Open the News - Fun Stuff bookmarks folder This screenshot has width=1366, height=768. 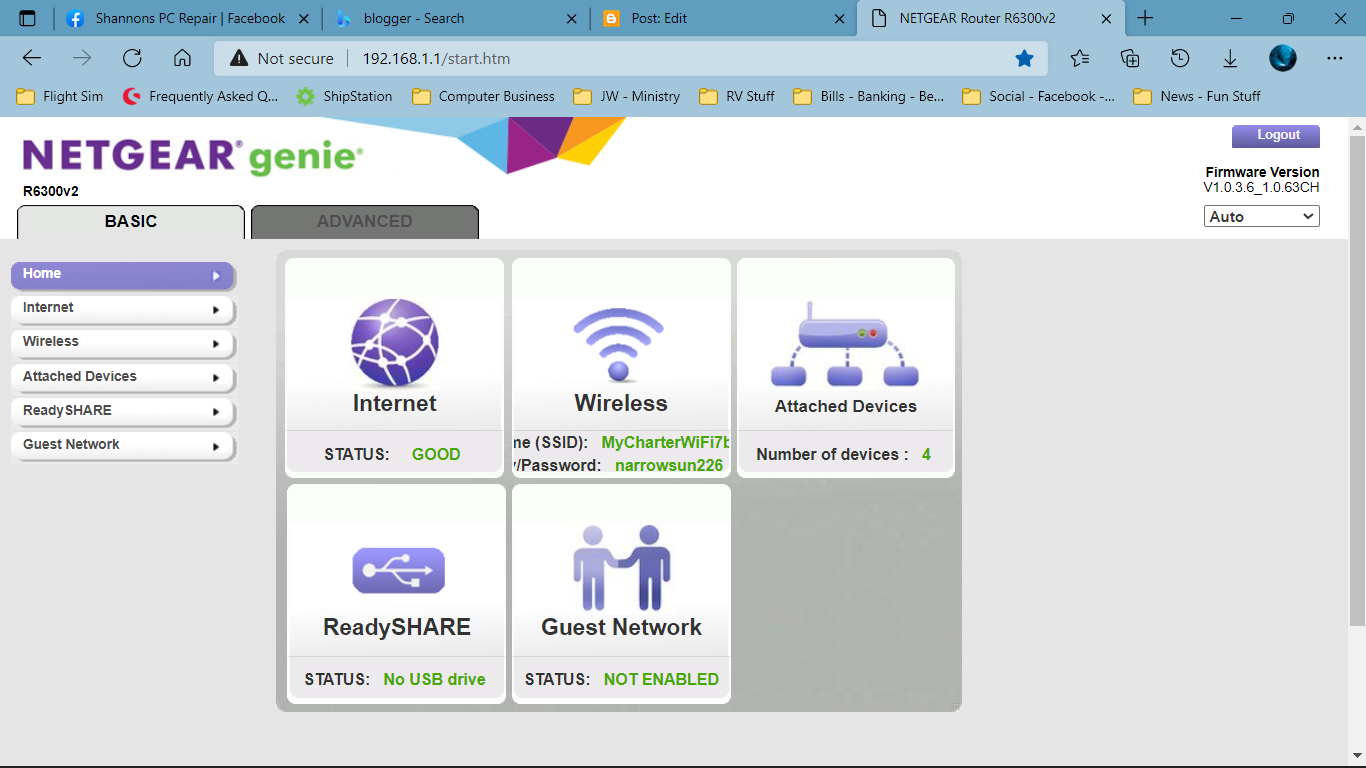pyautogui.click(x=1197, y=96)
